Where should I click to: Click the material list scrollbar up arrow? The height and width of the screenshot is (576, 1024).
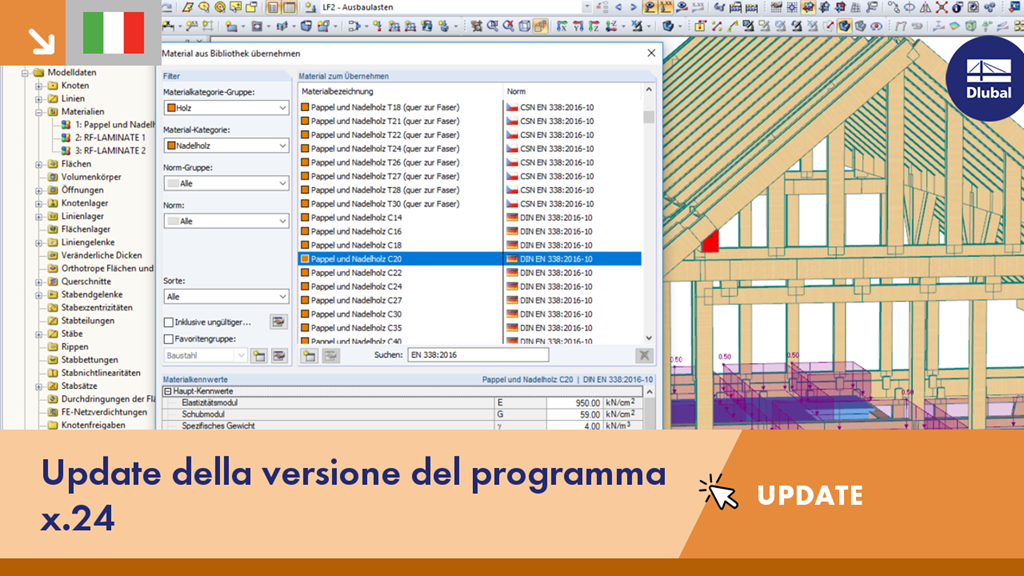tap(648, 90)
